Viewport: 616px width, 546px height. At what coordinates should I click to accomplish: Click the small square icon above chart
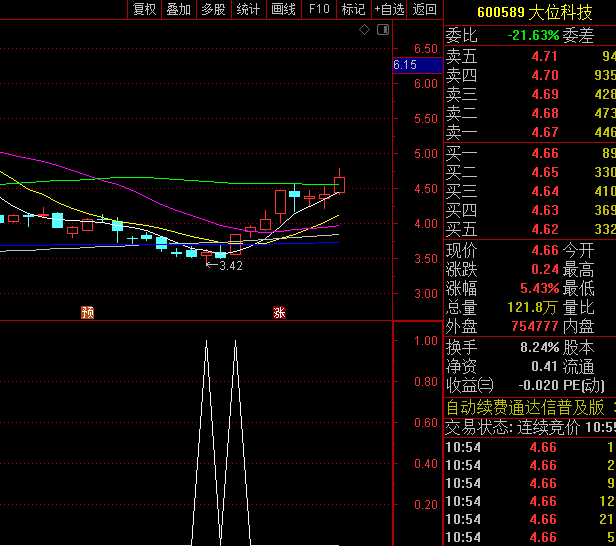[x=381, y=31]
